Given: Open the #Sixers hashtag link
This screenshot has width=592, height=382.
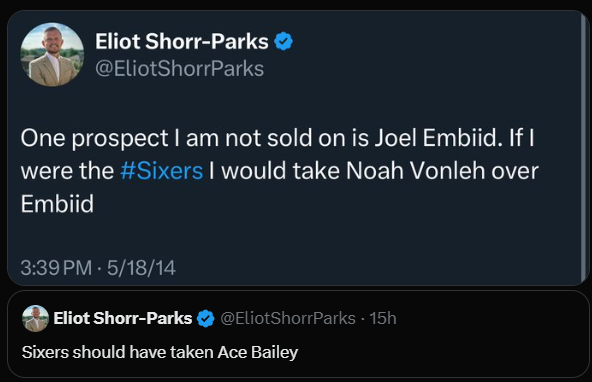Looking at the screenshot, I should (162, 171).
